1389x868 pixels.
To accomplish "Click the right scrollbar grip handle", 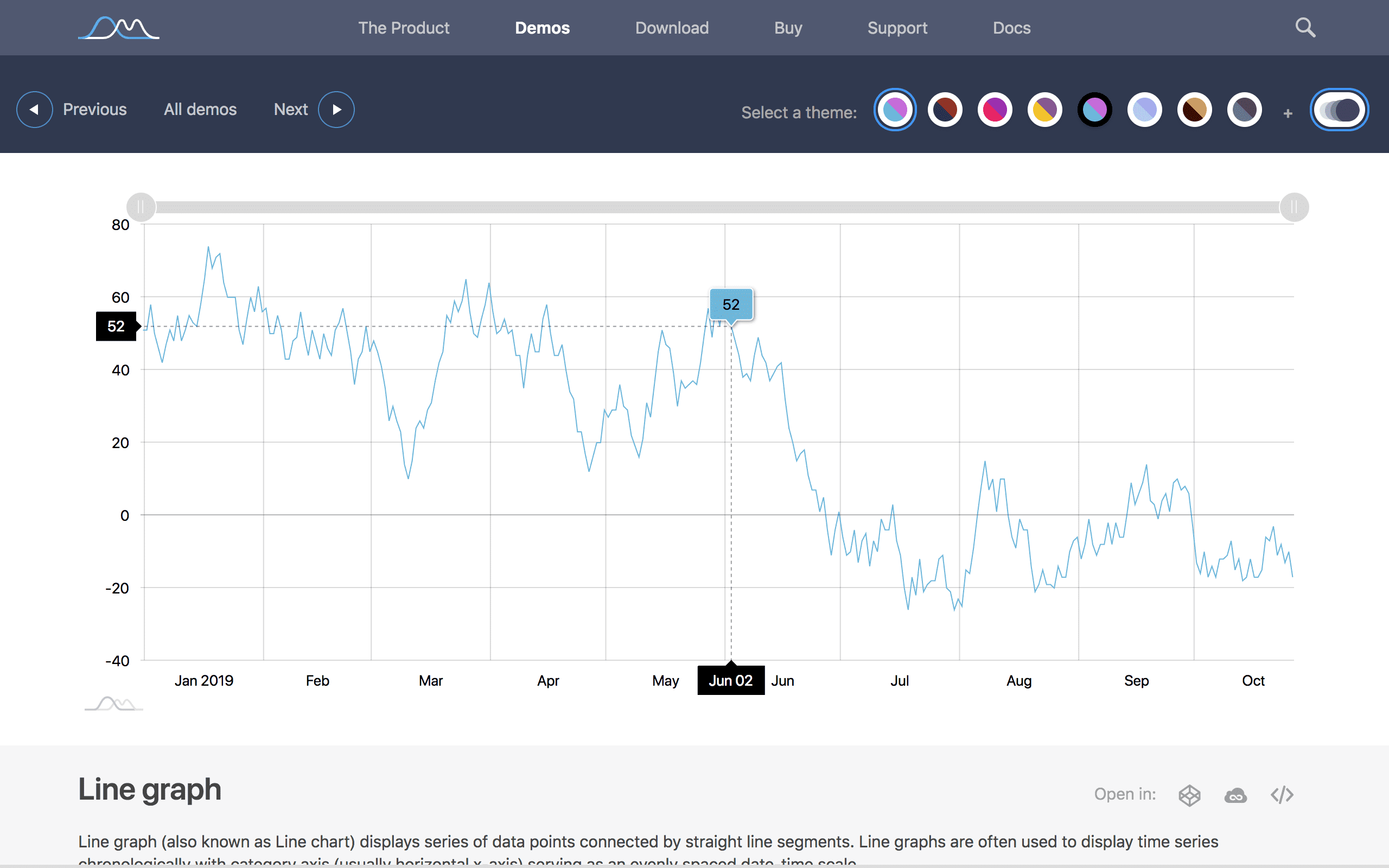I will pyautogui.click(x=1294, y=207).
